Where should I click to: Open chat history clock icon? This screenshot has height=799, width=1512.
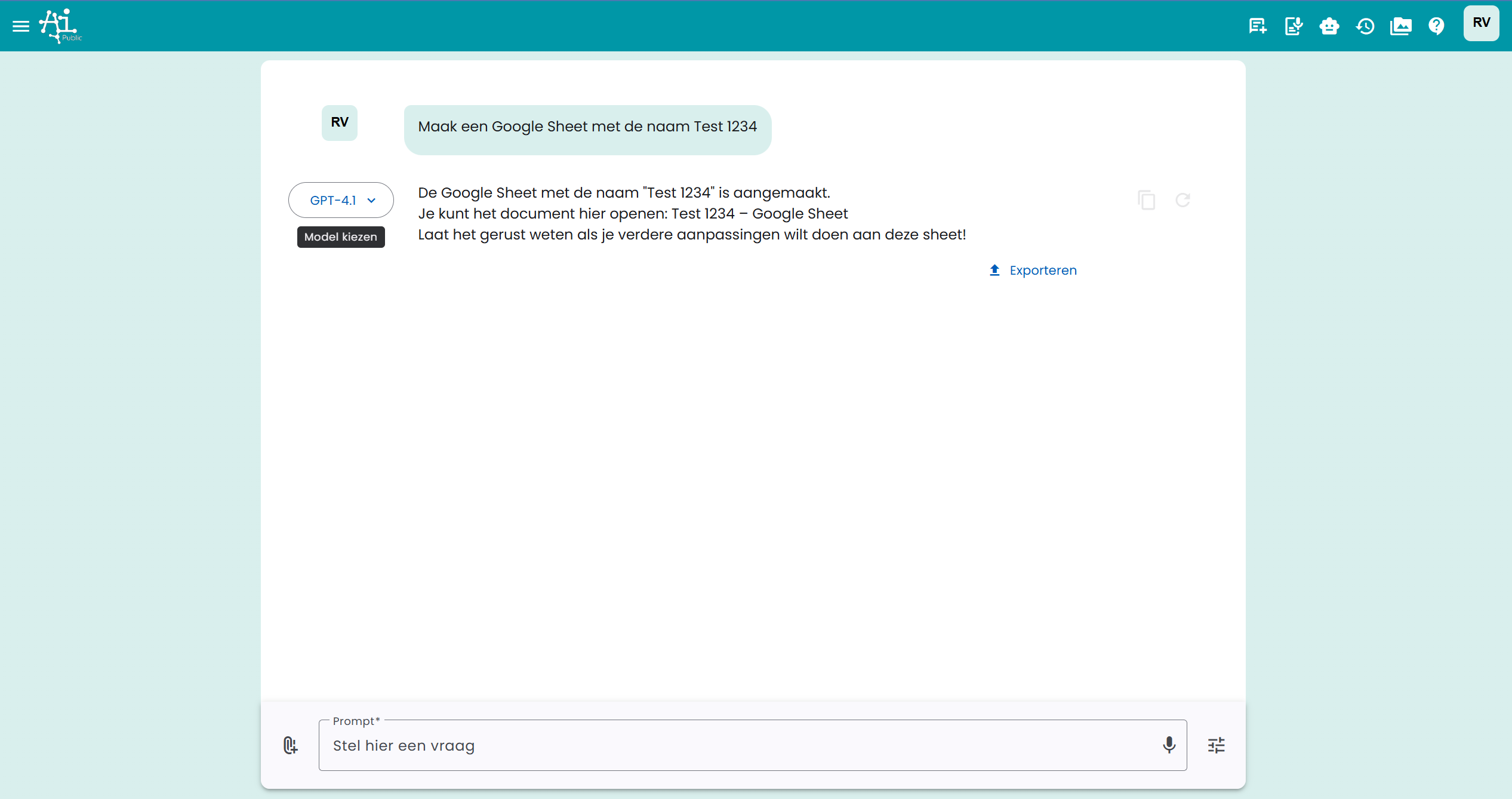click(x=1365, y=26)
